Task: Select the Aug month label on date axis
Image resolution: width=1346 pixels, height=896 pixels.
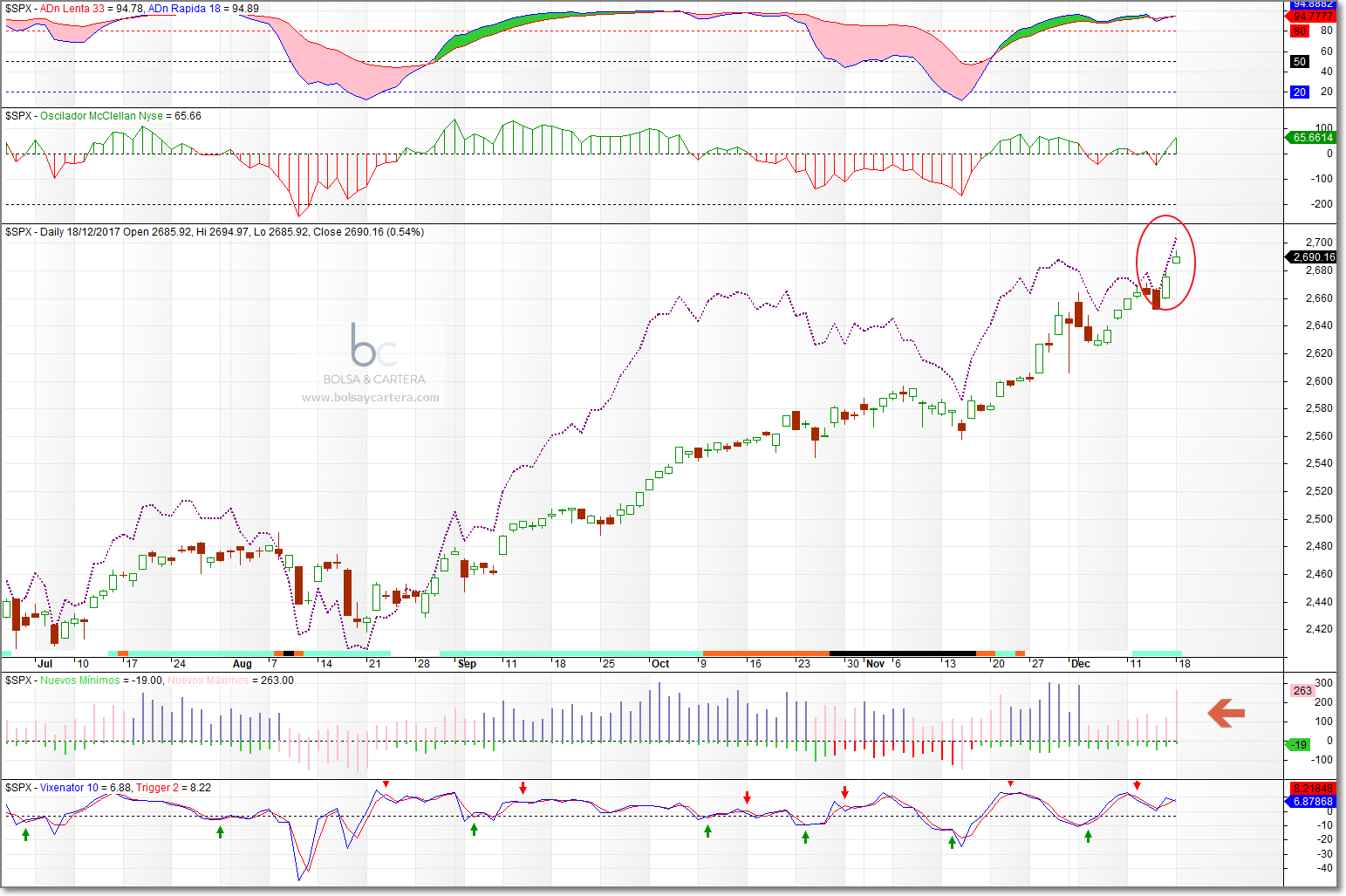Action: click(x=243, y=664)
